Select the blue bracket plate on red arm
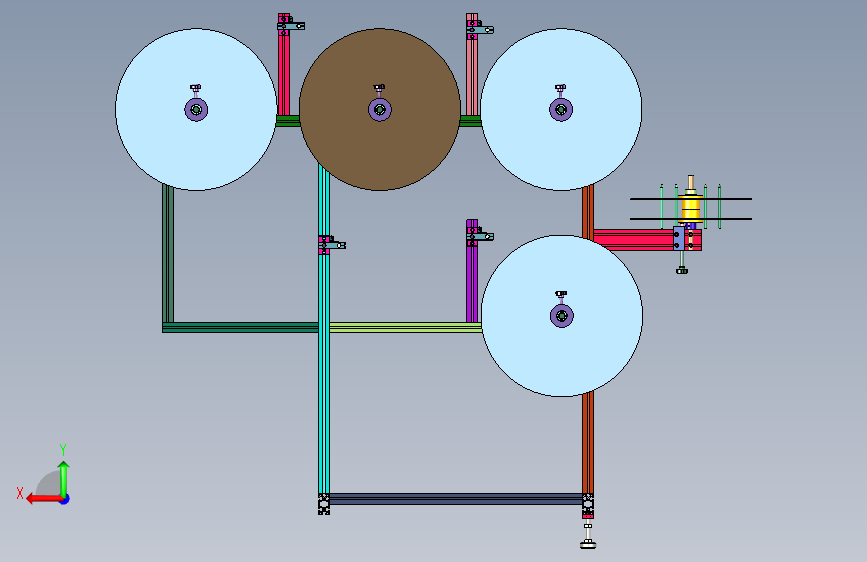This screenshot has height=562, width=867. point(678,238)
